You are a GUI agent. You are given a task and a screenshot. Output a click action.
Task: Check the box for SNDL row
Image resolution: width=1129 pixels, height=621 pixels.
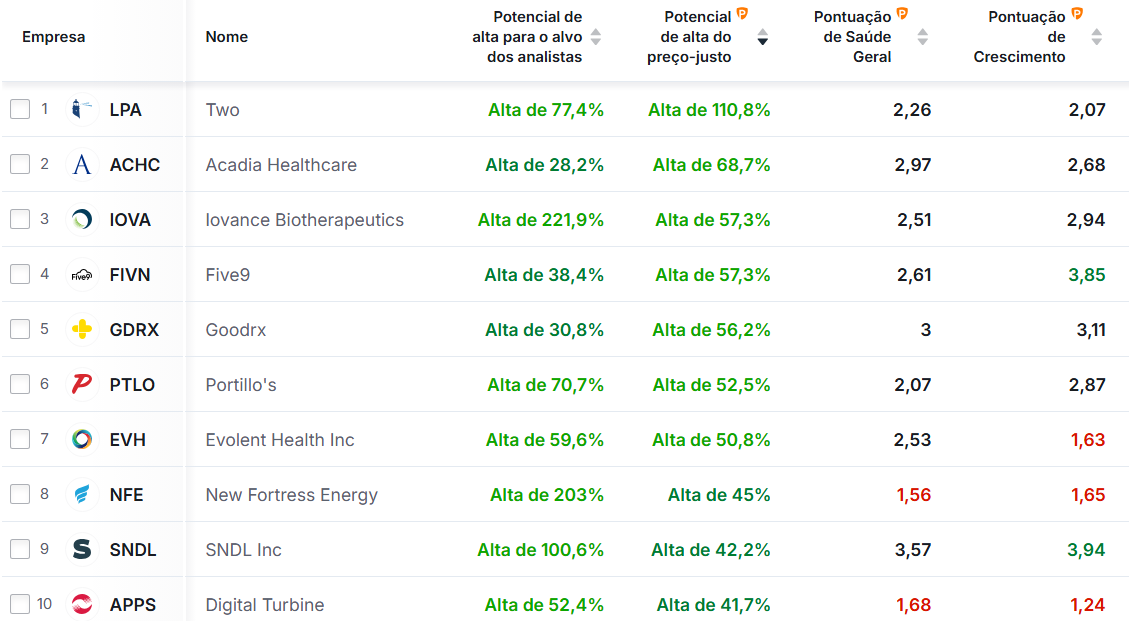pyautogui.click(x=20, y=549)
